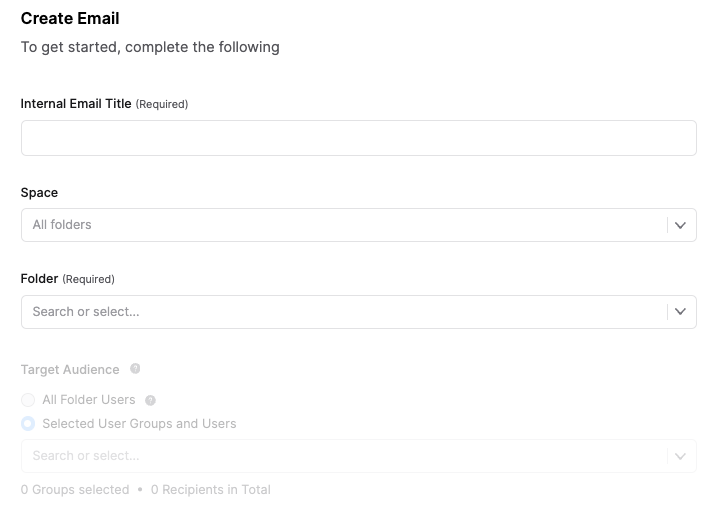
Task: Click the Target Audience heading text
Action: 70,370
